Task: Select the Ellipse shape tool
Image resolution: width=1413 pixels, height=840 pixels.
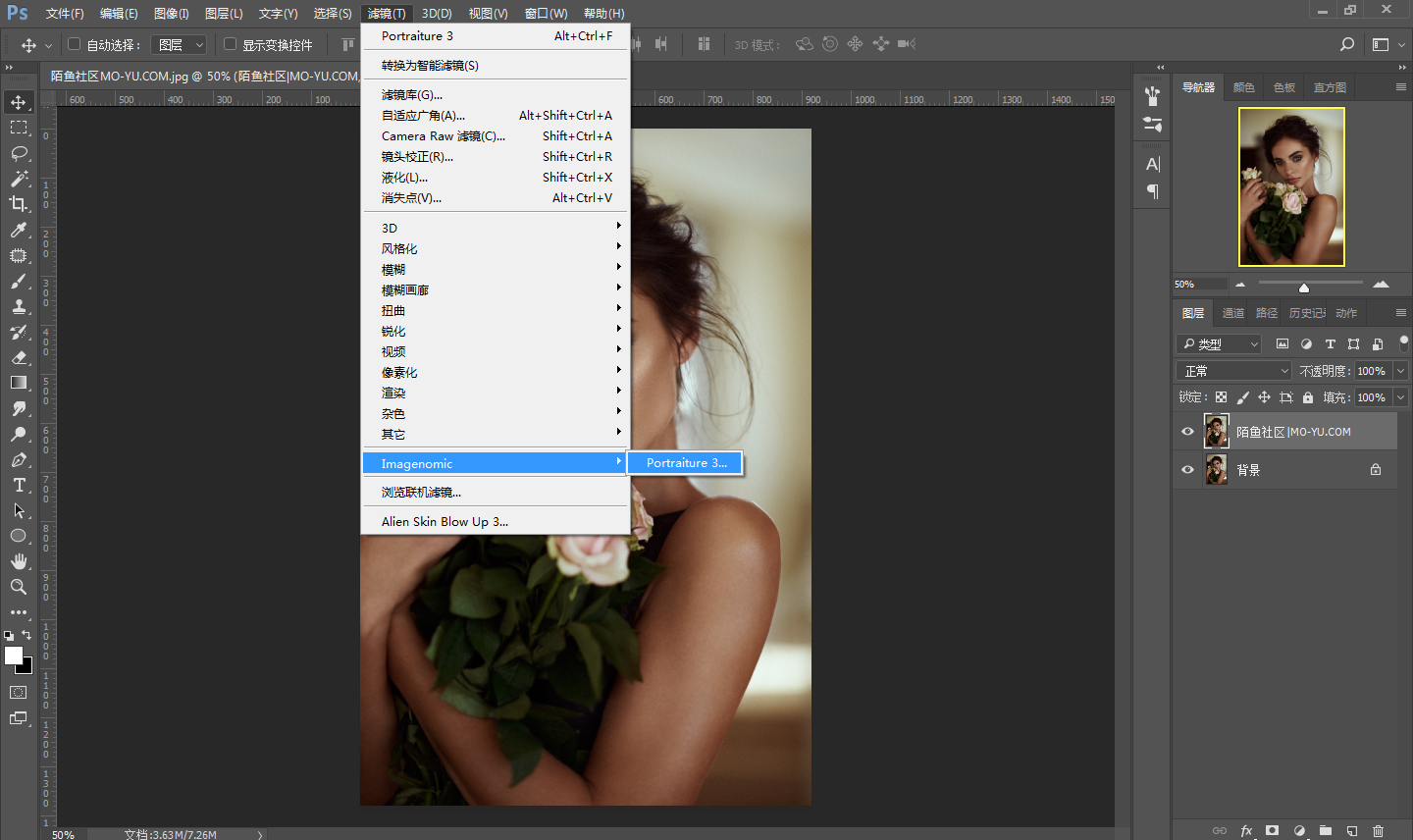Action: 19,536
